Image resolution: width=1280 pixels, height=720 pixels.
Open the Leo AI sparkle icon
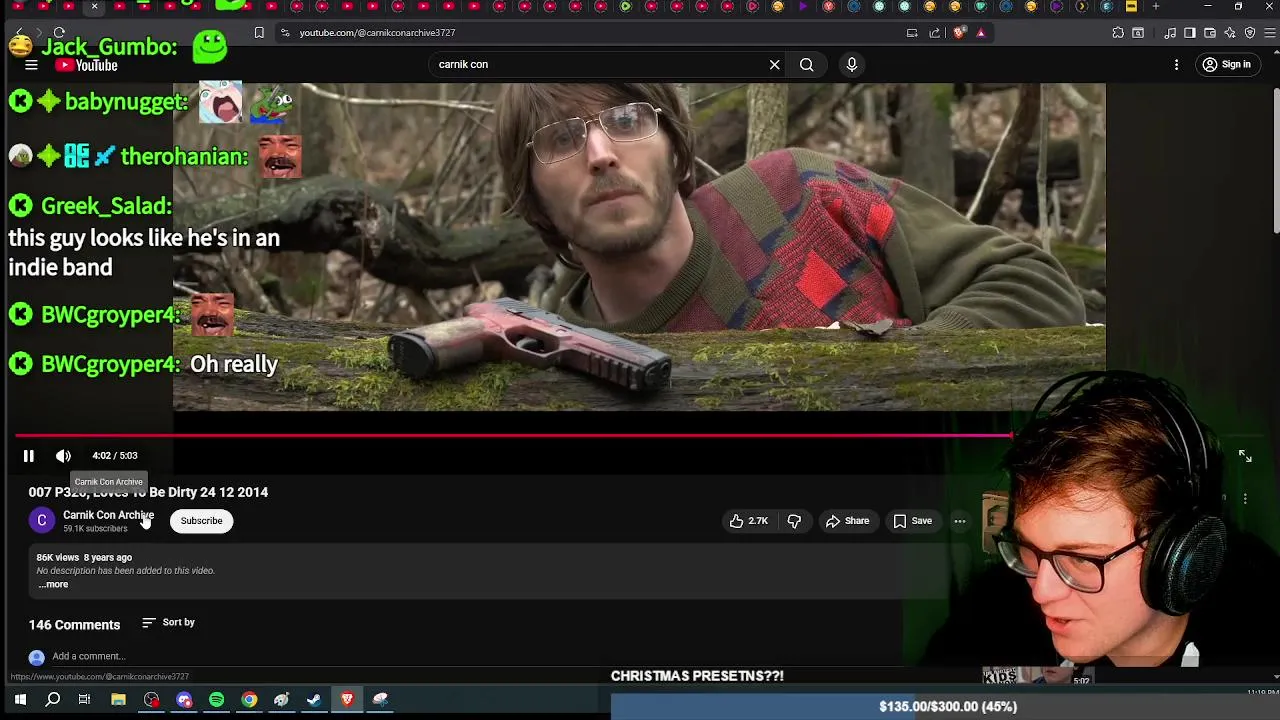pyautogui.click(x=1230, y=33)
